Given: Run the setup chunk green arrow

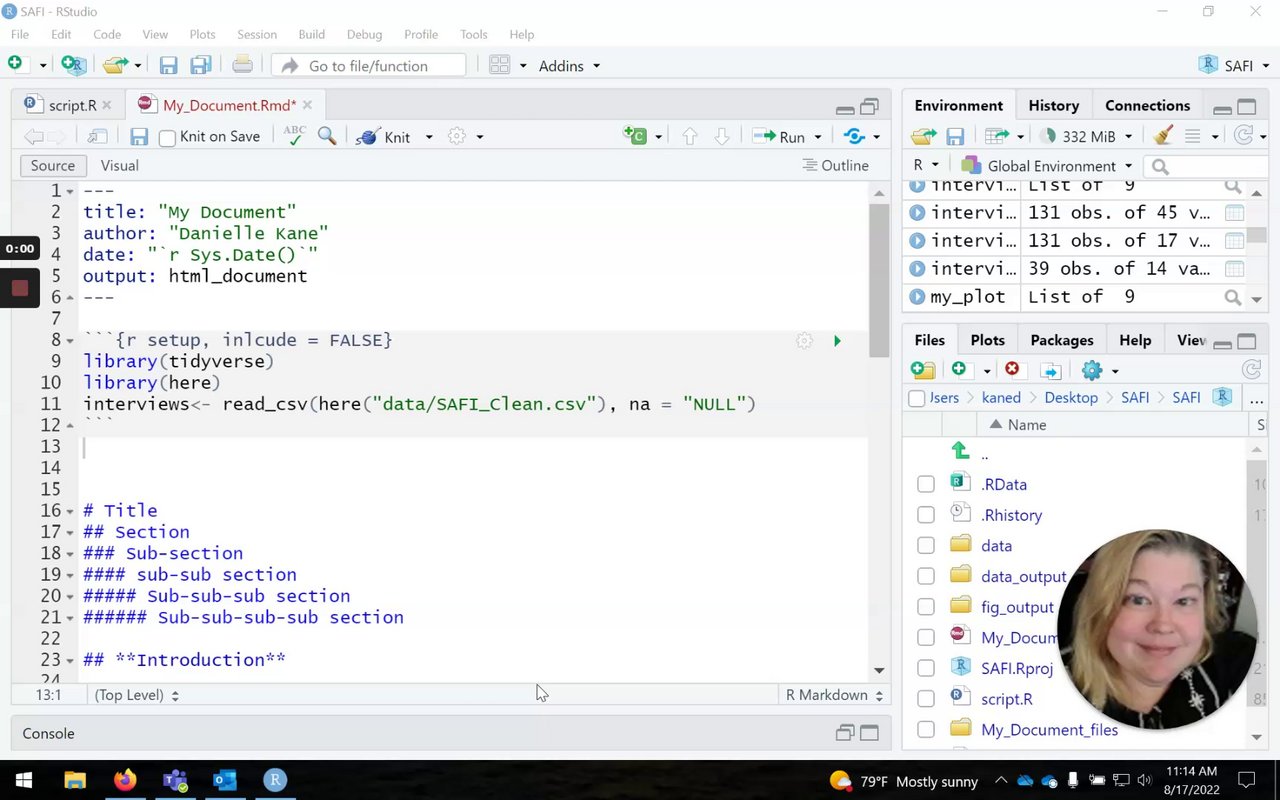Looking at the screenshot, I should [837, 341].
